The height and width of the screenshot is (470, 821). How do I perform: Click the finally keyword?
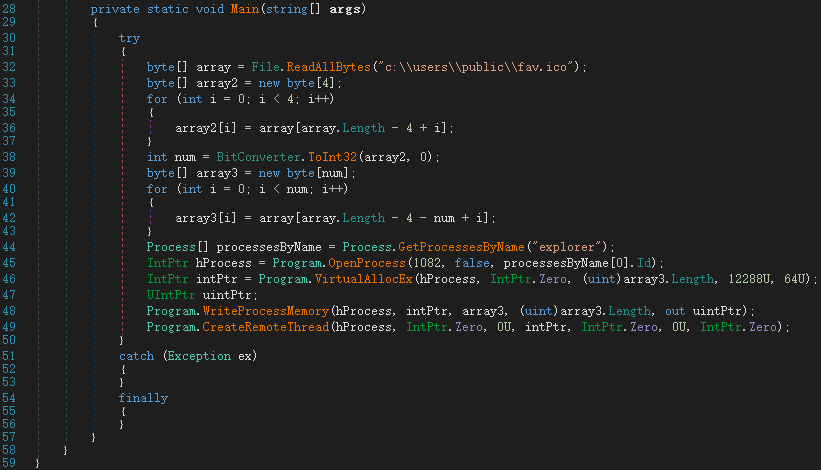(x=143, y=398)
